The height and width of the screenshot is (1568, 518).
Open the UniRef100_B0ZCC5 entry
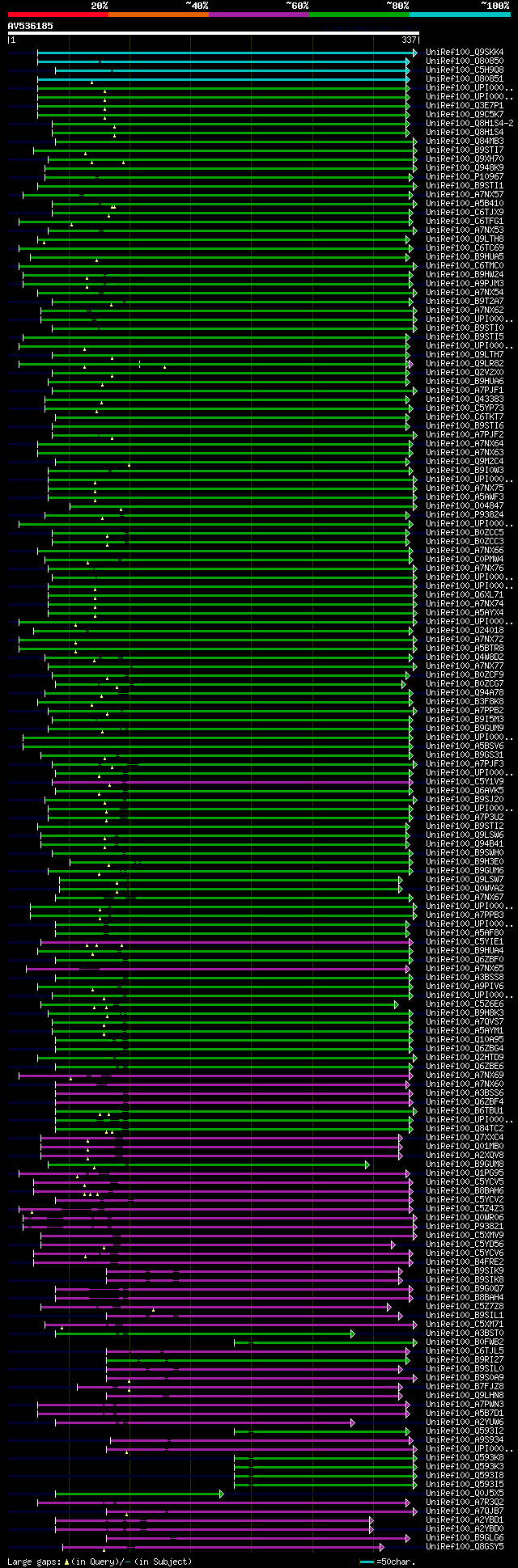pyautogui.click(x=465, y=533)
